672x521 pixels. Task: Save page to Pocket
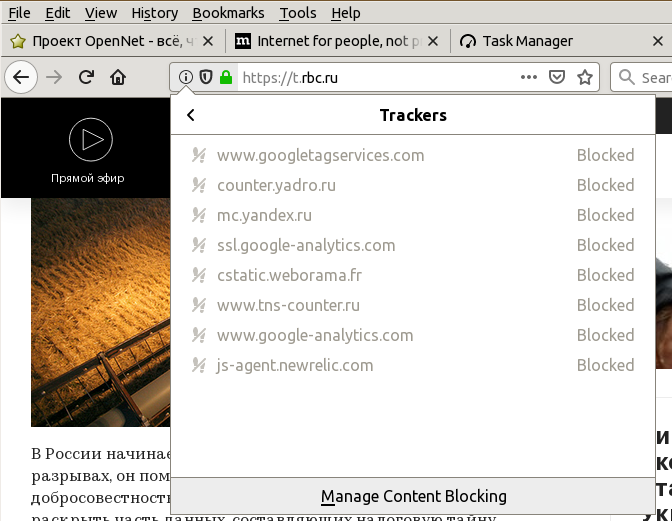point(557,77)
